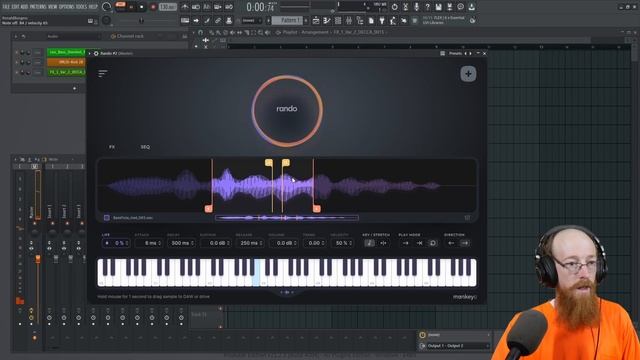Click the waveform overview mini scrollbar

(287, 218)
